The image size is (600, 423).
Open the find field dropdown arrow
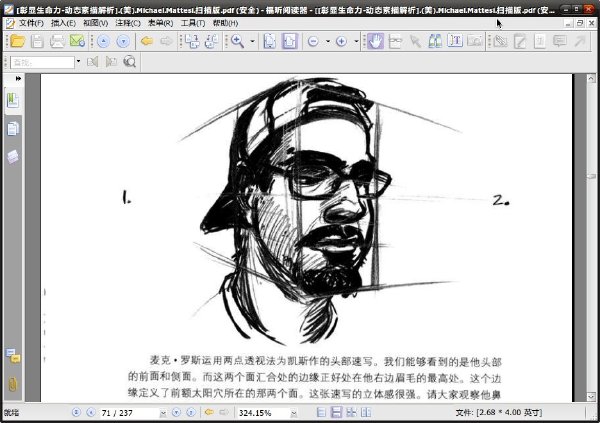click(x=78, y=62)
